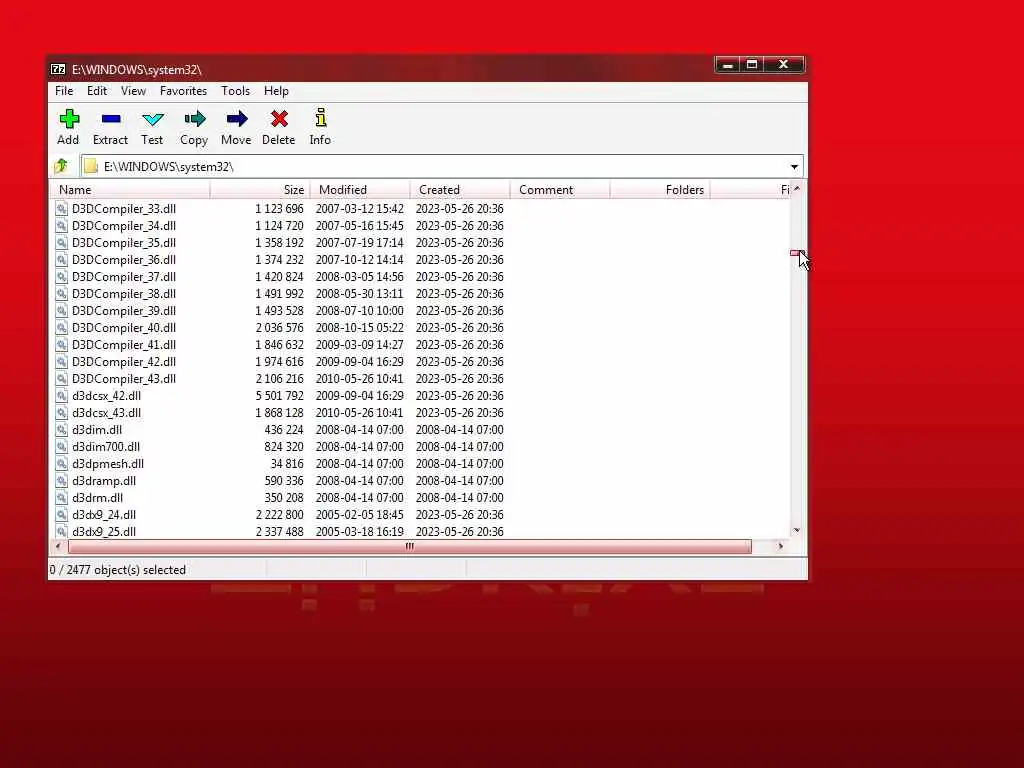Sort by the Comment column header
Viewport: 1024px width, 768px height.
click(x=560, y=190)
